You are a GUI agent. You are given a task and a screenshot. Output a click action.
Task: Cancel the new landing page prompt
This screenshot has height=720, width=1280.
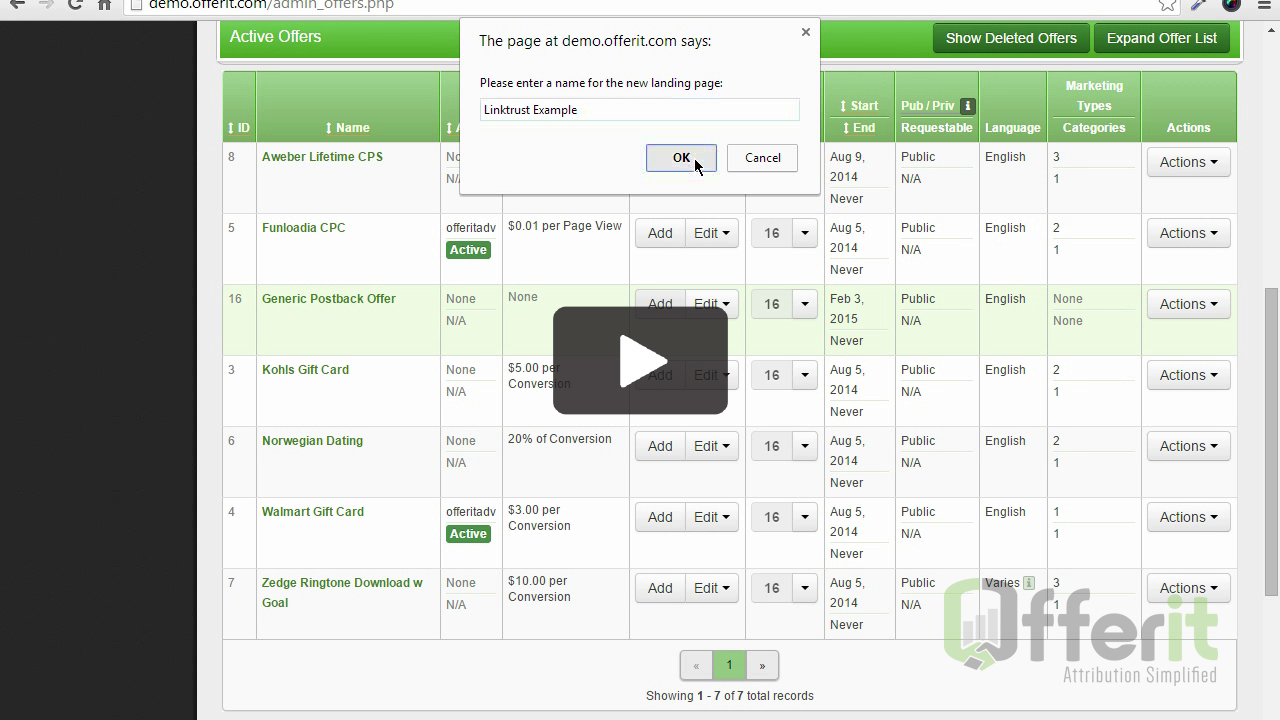(762, 158)
